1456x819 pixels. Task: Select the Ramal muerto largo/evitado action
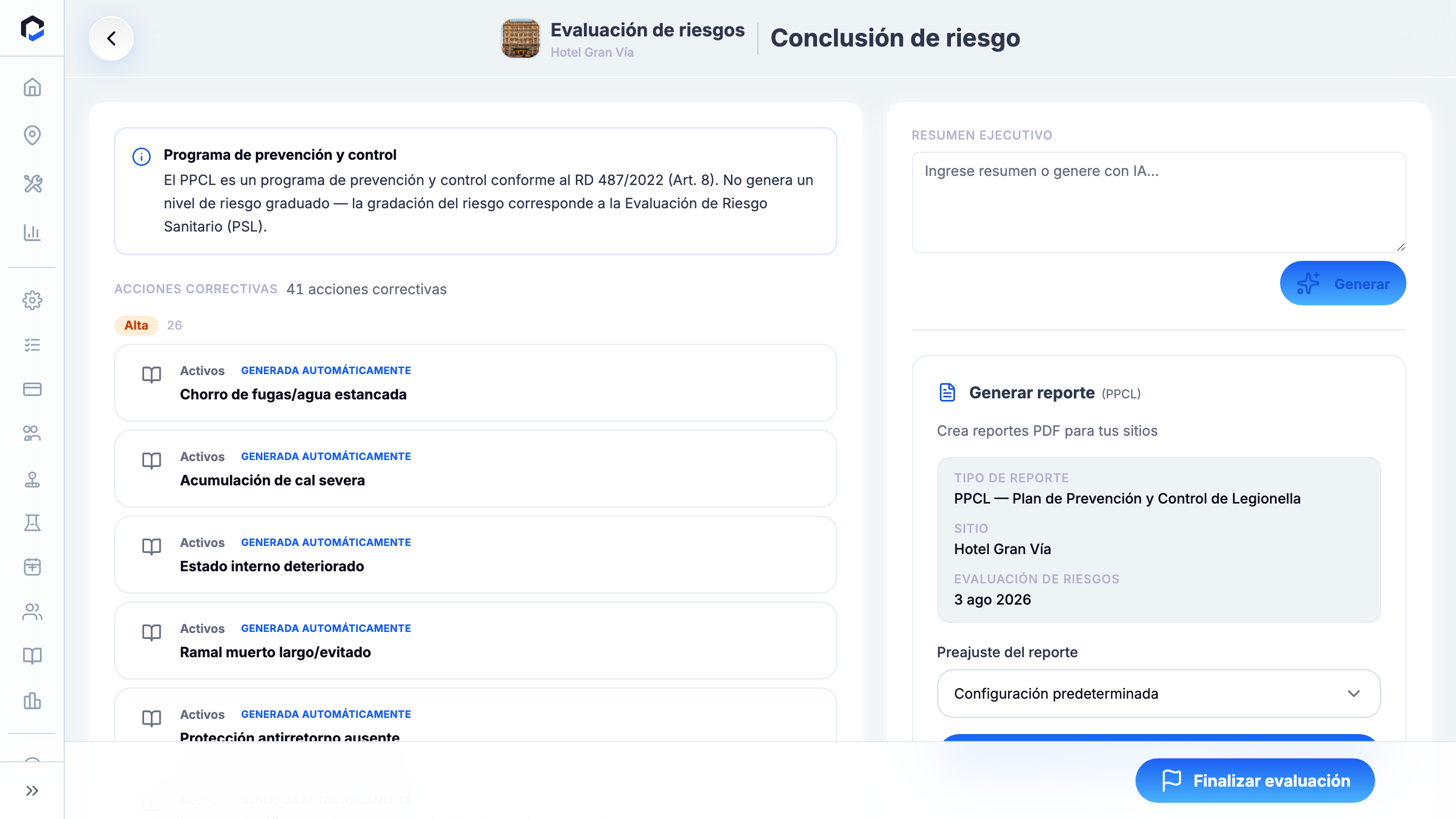(x=475, y=641)
